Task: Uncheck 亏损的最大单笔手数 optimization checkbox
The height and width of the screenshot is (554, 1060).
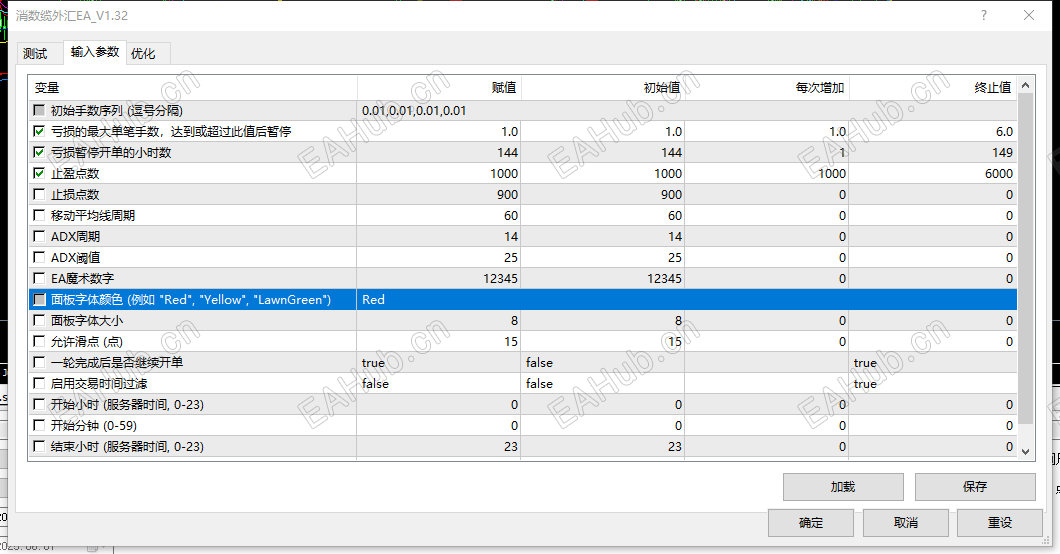Action: click(39, 131)
